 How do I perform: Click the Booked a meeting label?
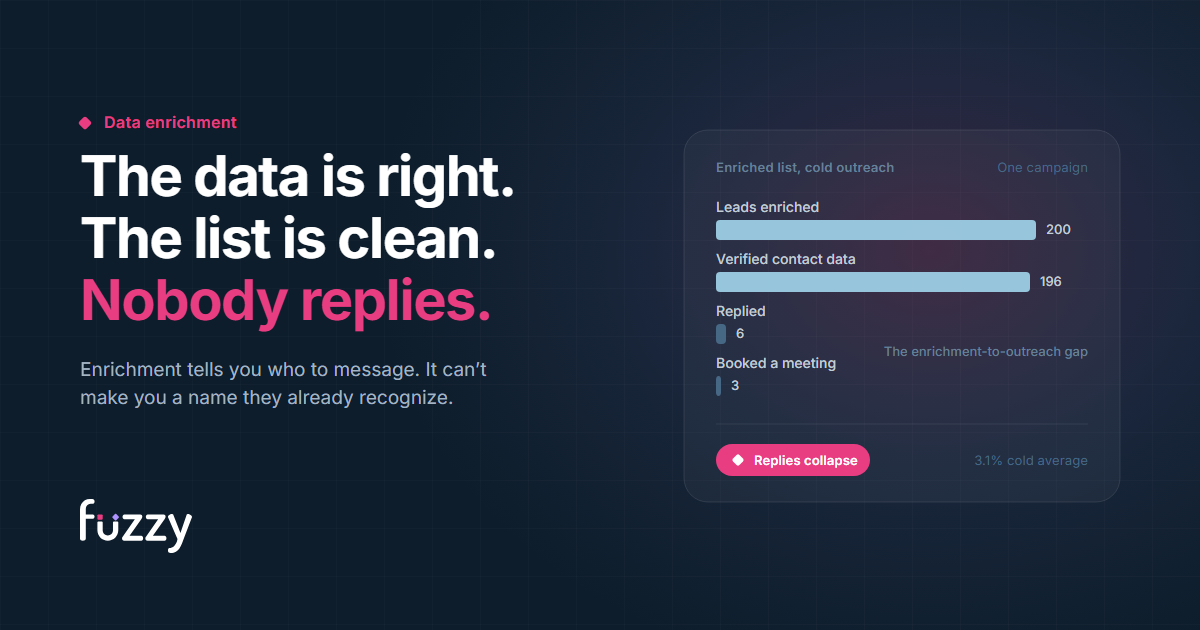(x=776, y=363)
